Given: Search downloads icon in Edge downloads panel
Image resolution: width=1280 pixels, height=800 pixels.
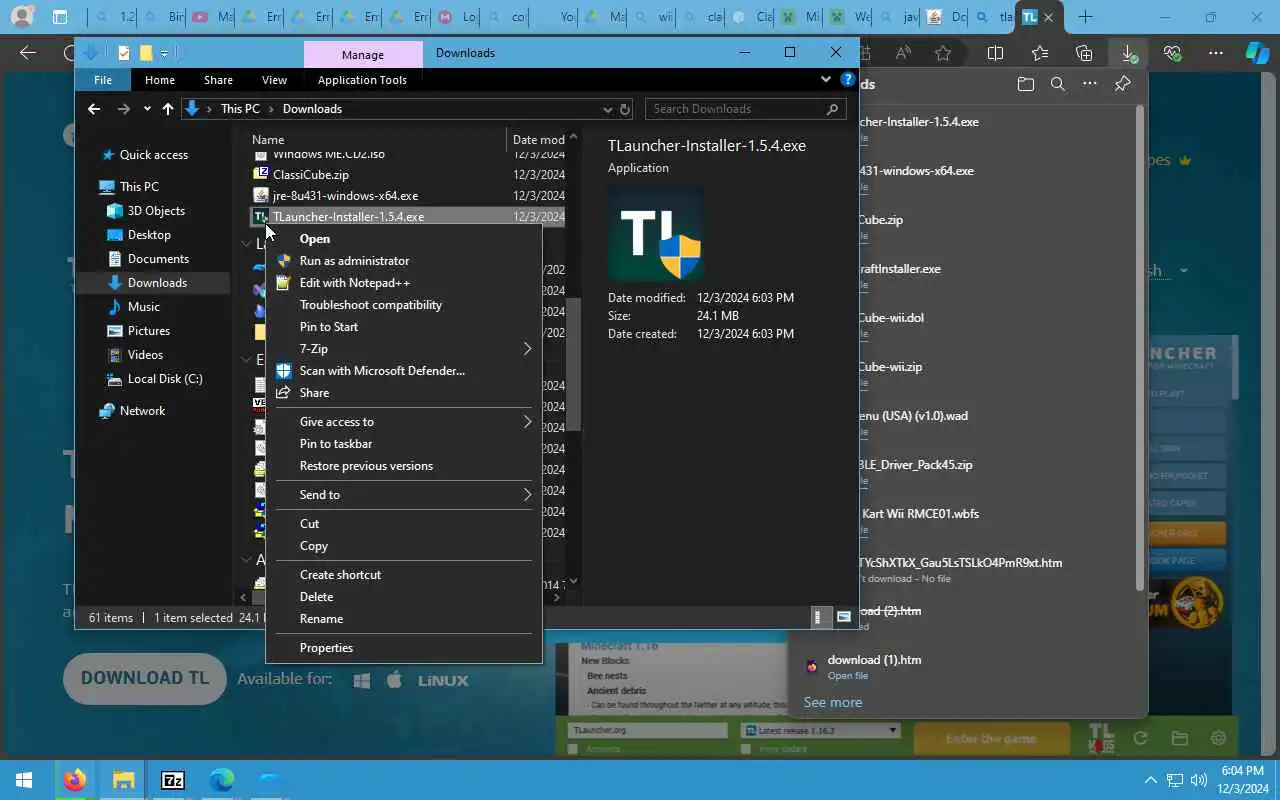Looking at the screenshot, I should (x=1057, y=84).
